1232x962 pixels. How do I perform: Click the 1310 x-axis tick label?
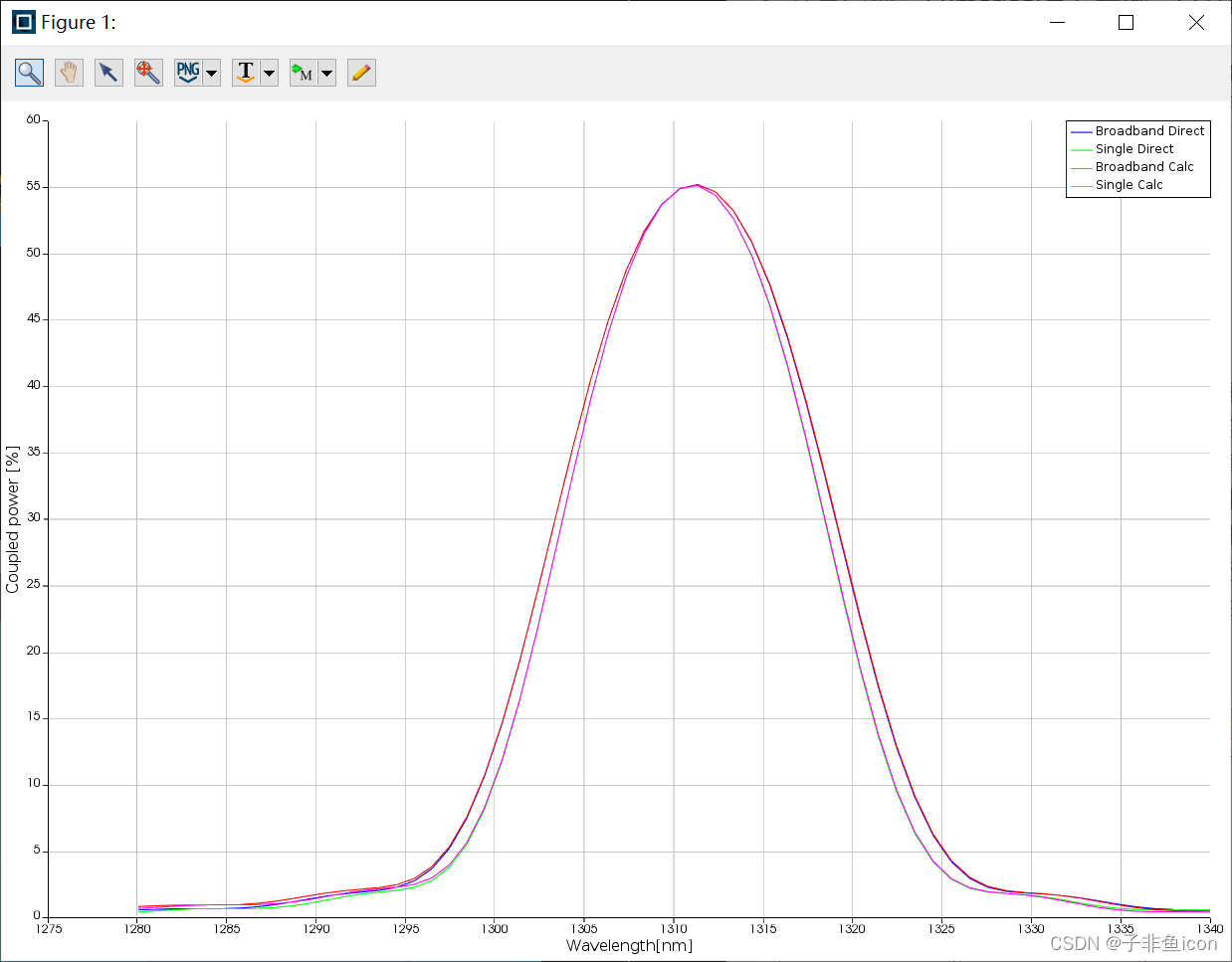[x=674, y=929]
